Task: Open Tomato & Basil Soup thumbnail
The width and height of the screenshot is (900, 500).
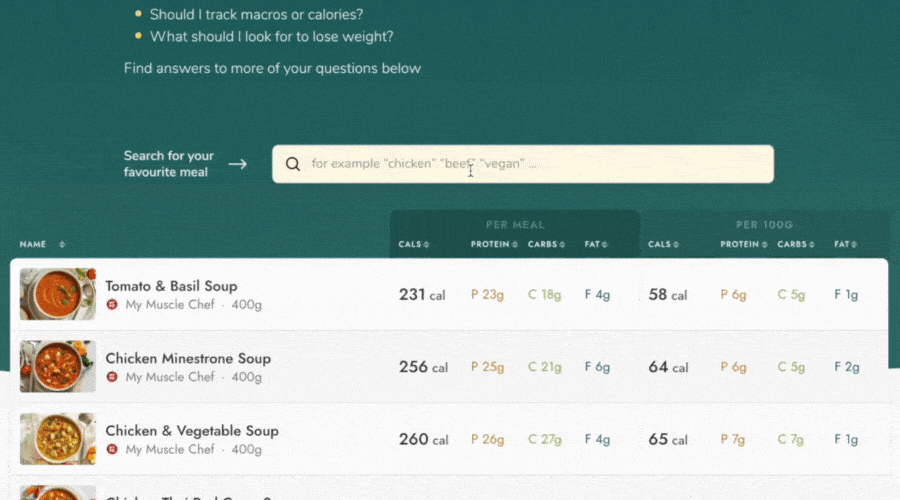Action: pos(58,294)
